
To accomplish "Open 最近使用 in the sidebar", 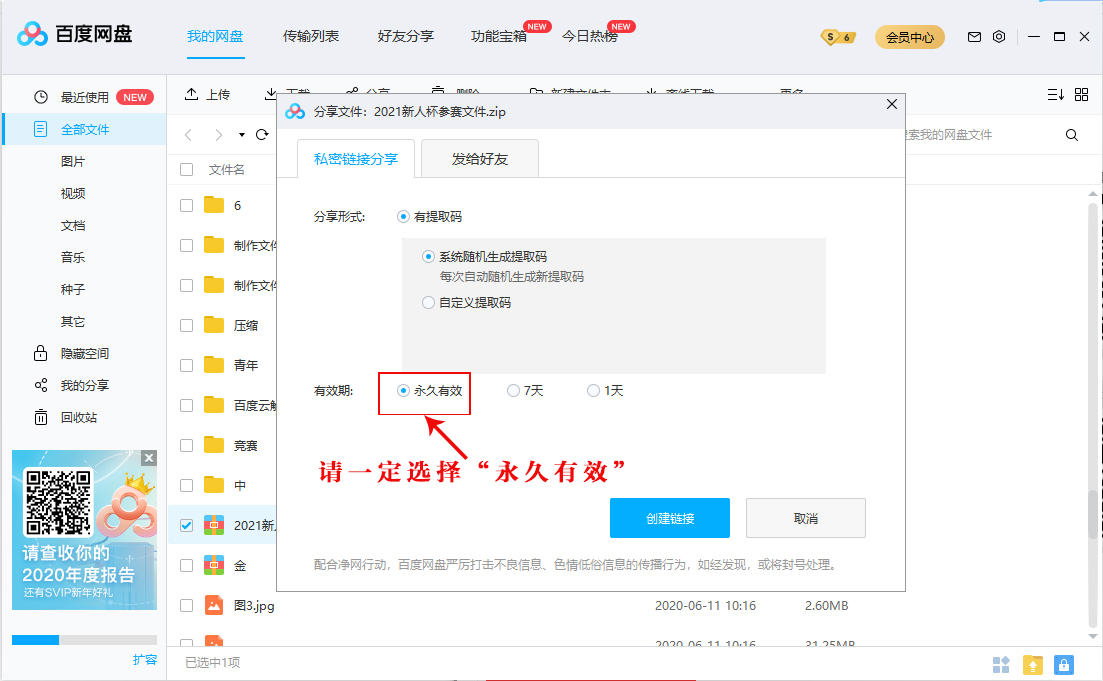I will pyautogui.click(x=84, y=97).
